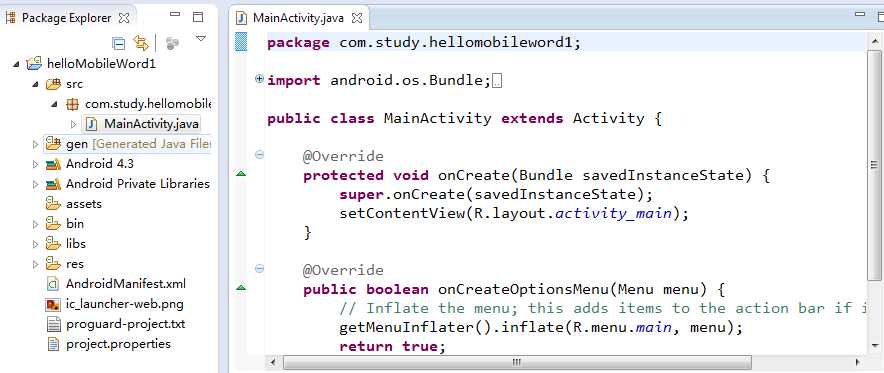This screenshot has height=373, width=884.
Task: Click the editor horizontal scrollbar left arrow
Action: click(x=273, y=362)
